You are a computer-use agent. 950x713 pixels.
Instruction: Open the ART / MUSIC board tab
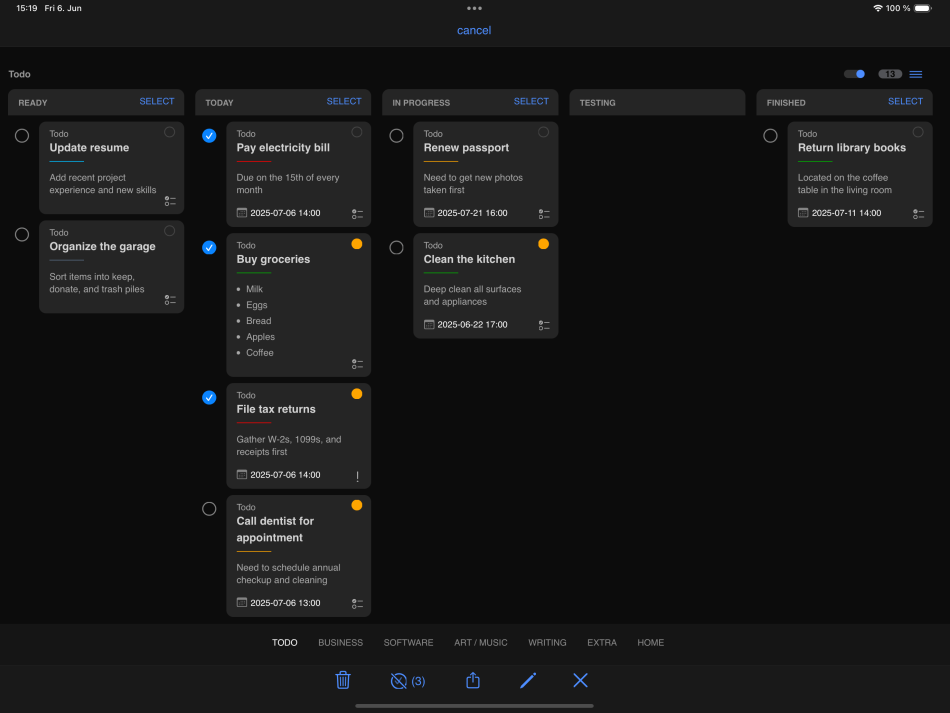[481, 643]
